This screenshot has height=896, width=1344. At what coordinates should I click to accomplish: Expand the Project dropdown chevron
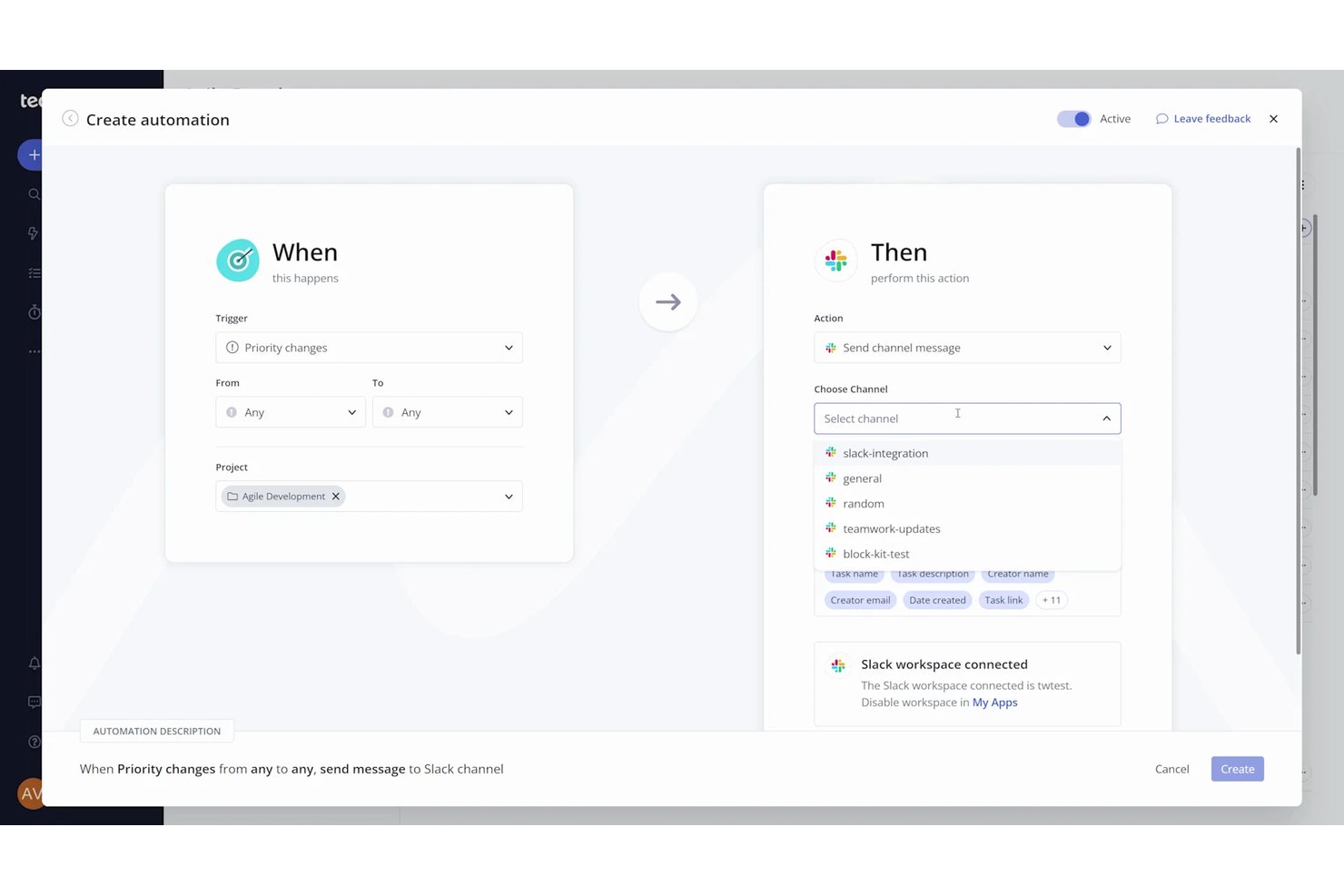[x=509, y=497]
